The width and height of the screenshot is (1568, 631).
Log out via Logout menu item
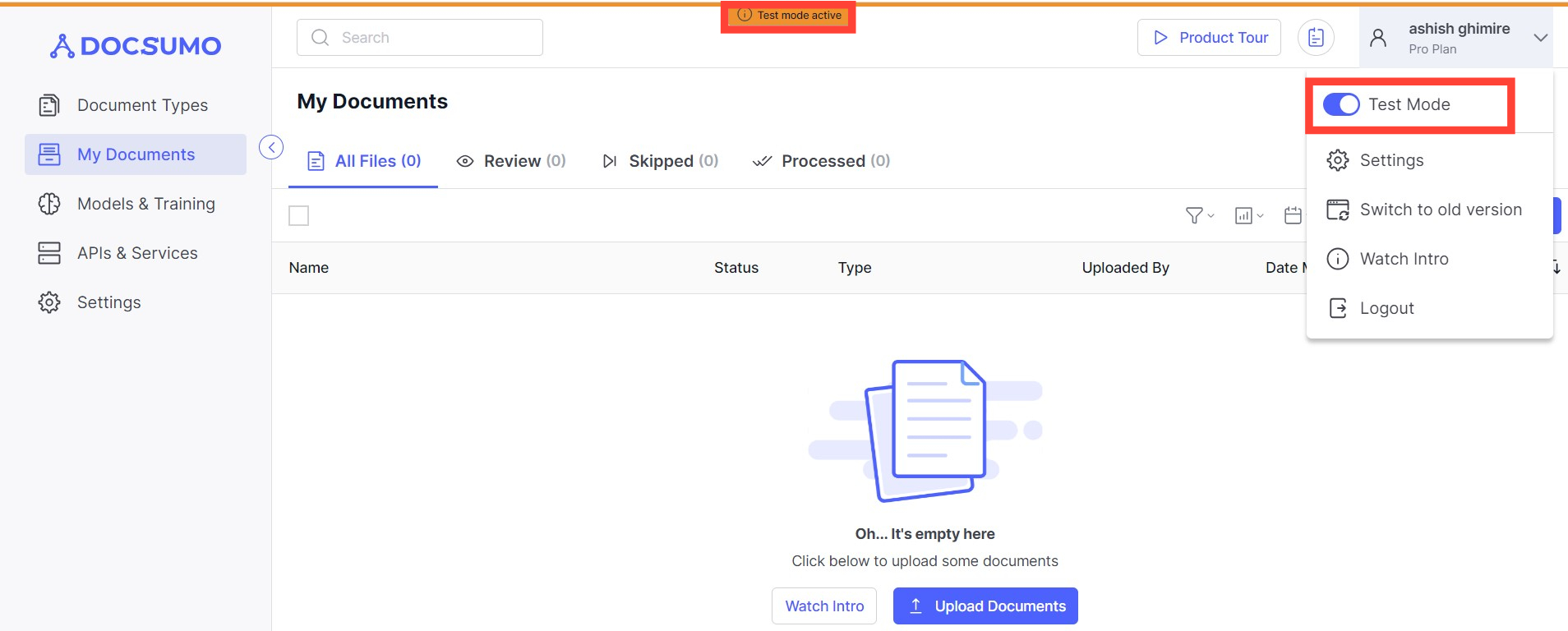[x=1429, y=308]
